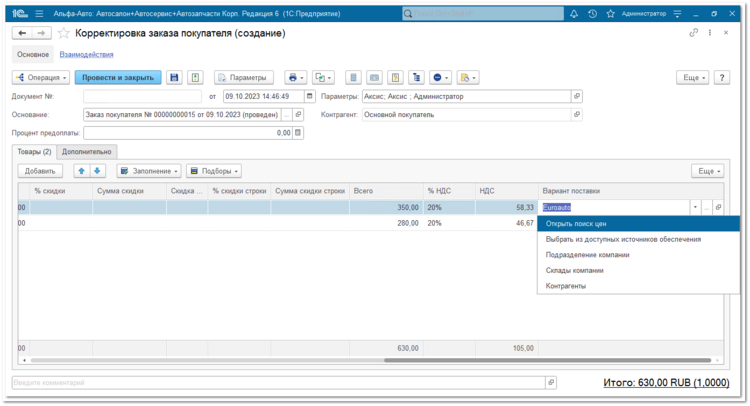Focus the Документ № input field
The image size is (750, 406).
[143, 96]
